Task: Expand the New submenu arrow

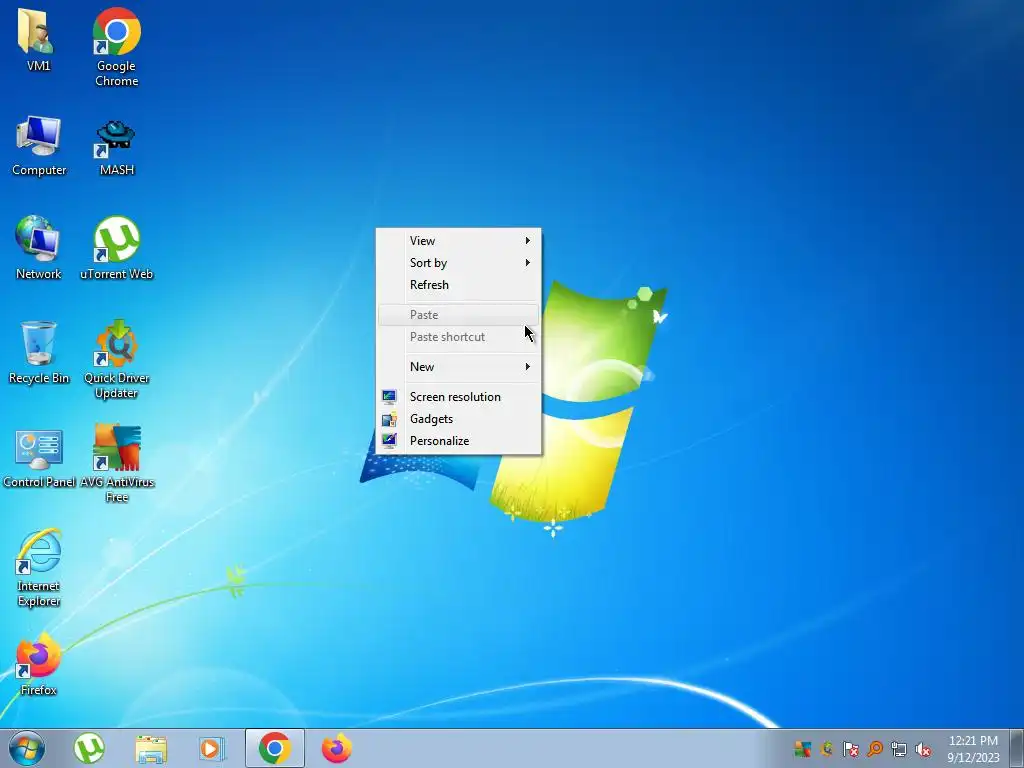Action: click(x=528, y=366)
